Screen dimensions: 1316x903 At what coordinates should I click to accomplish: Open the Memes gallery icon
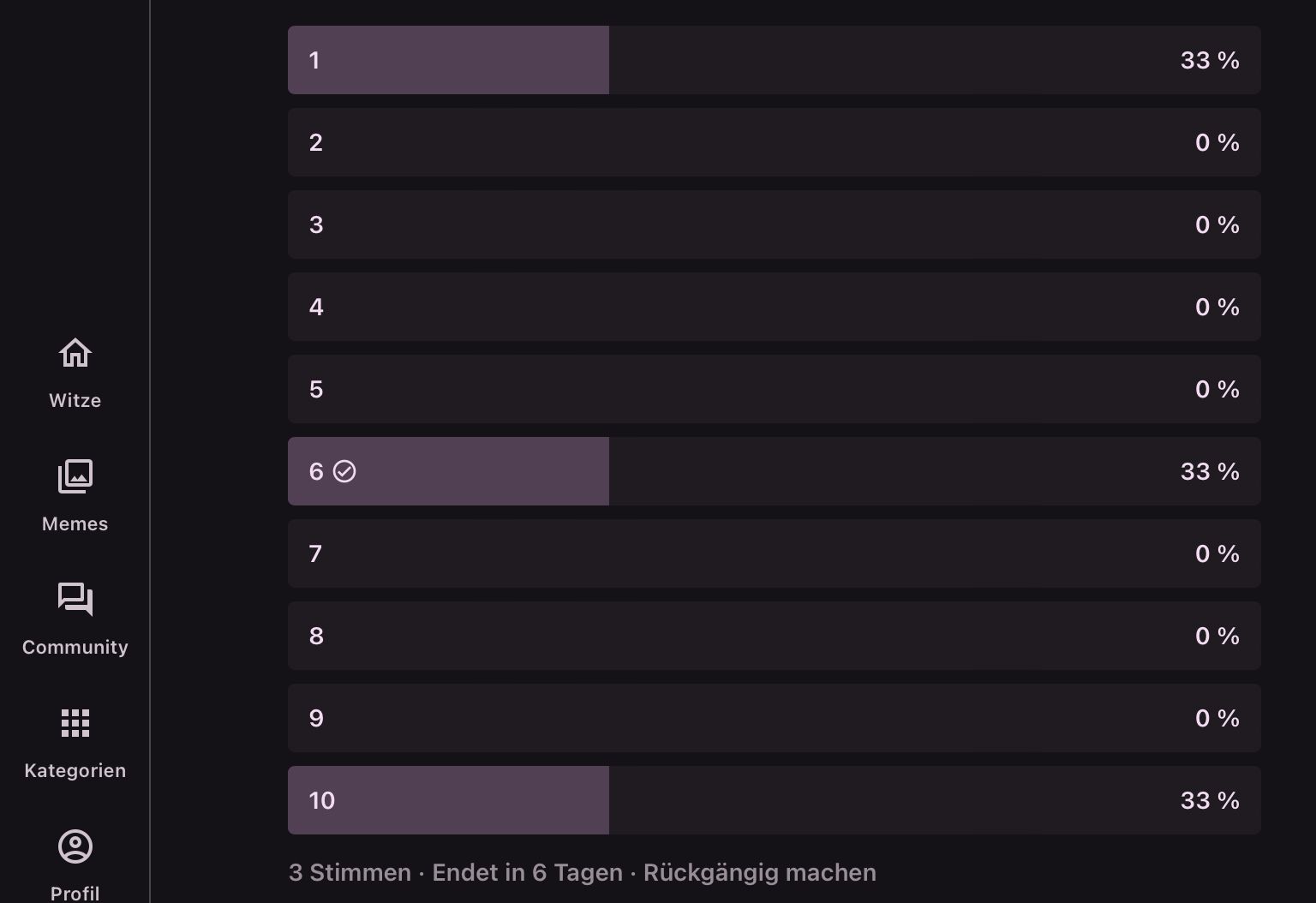pyautogui.click(x=75, y=476)
